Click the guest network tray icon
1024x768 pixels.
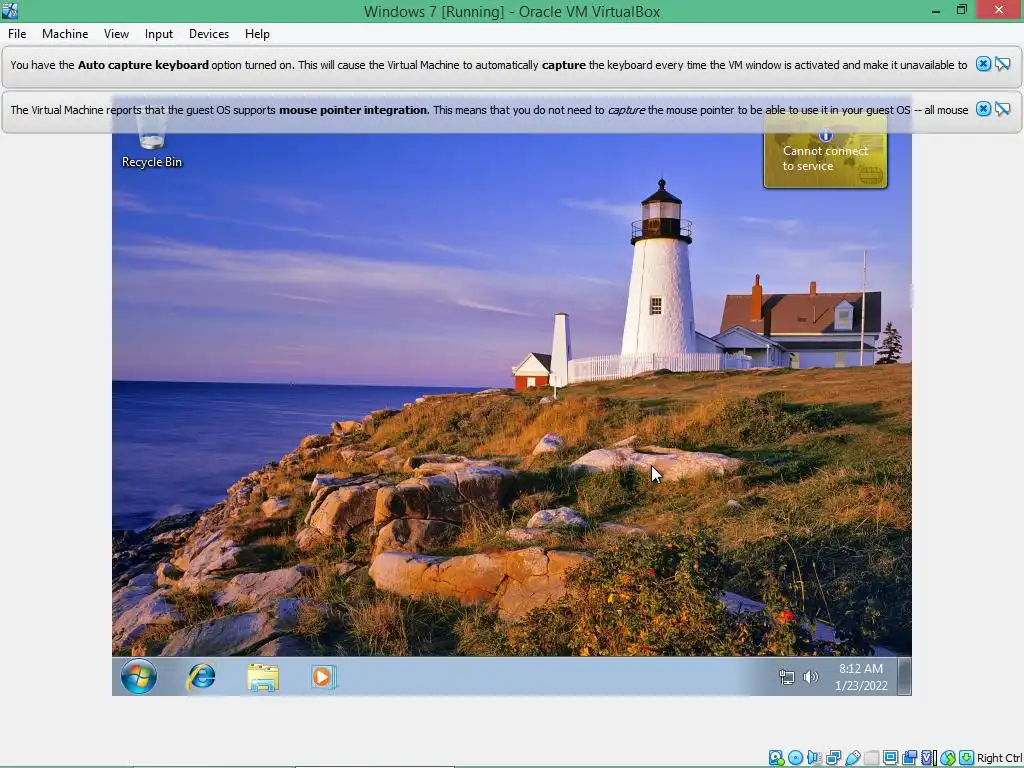[x=787, y=677]
